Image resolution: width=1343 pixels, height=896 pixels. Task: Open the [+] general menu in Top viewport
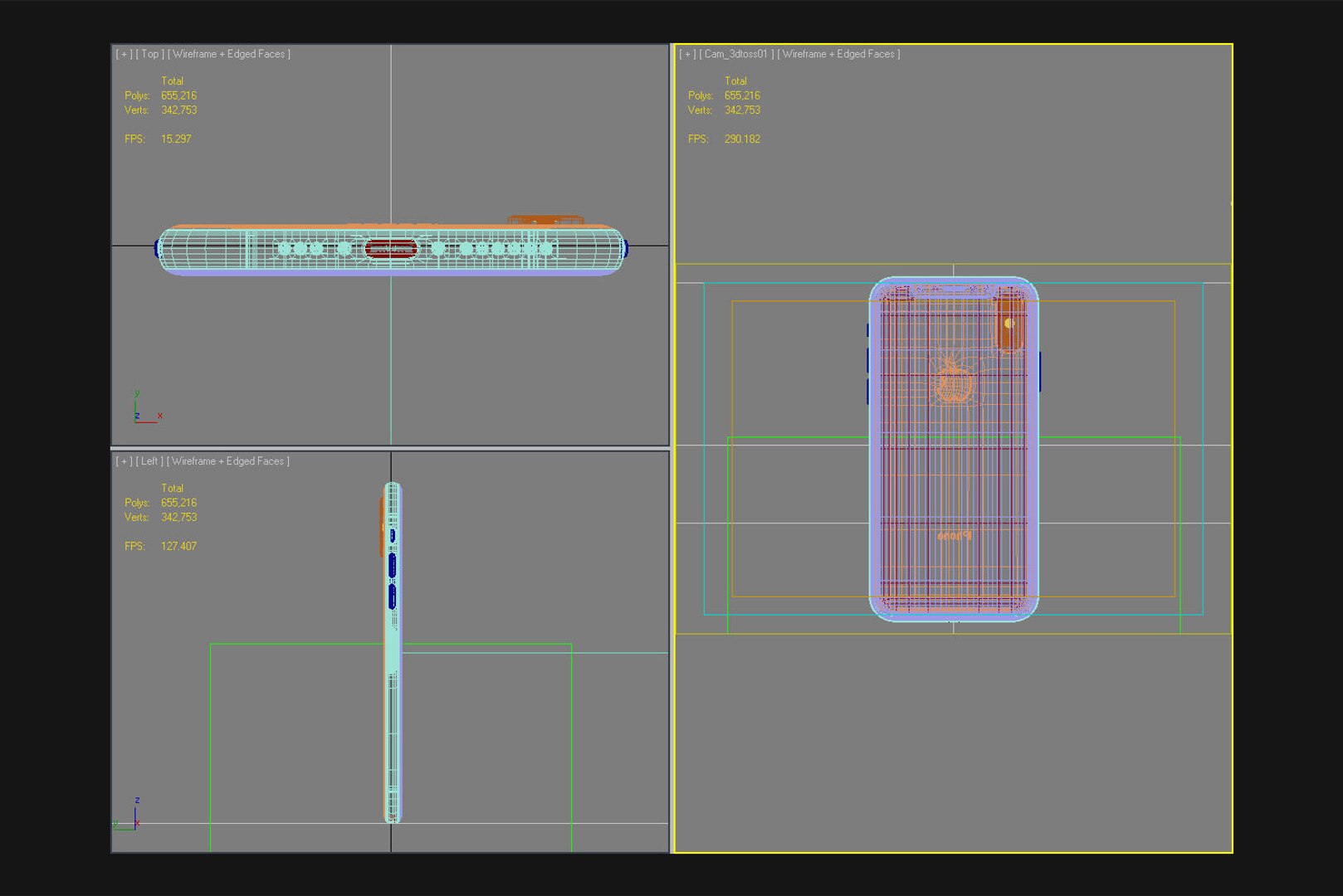pyautogui.click(x=124, y=54)
